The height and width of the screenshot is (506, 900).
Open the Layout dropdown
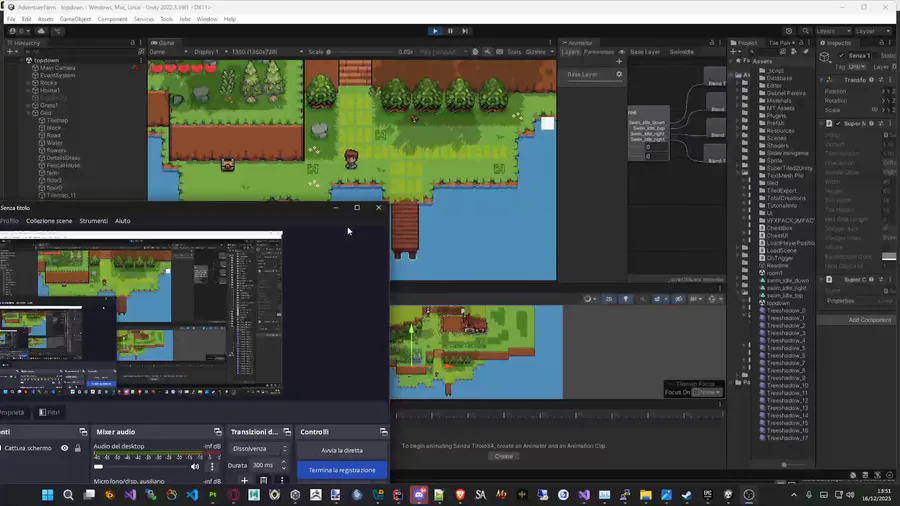pos(872,31)
